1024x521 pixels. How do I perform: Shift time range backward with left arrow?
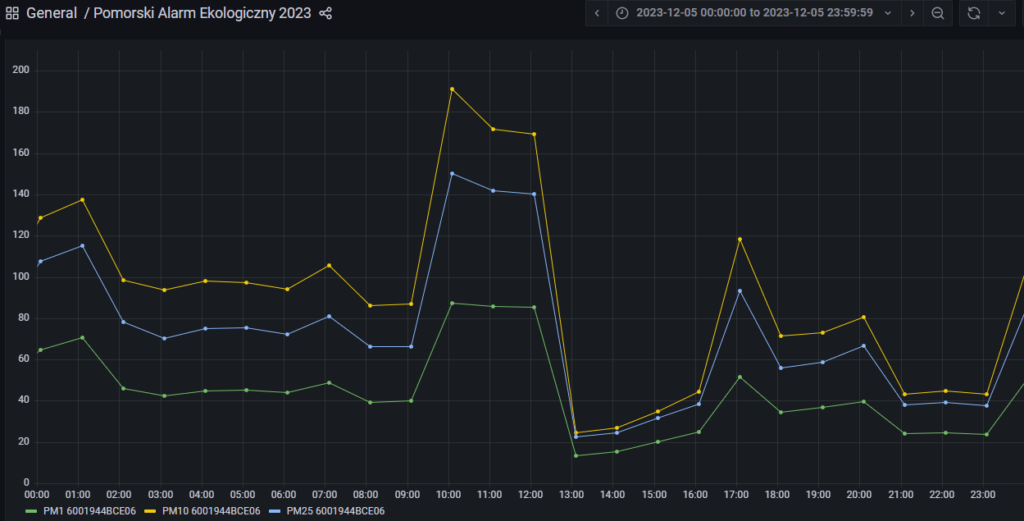(597, 13)
